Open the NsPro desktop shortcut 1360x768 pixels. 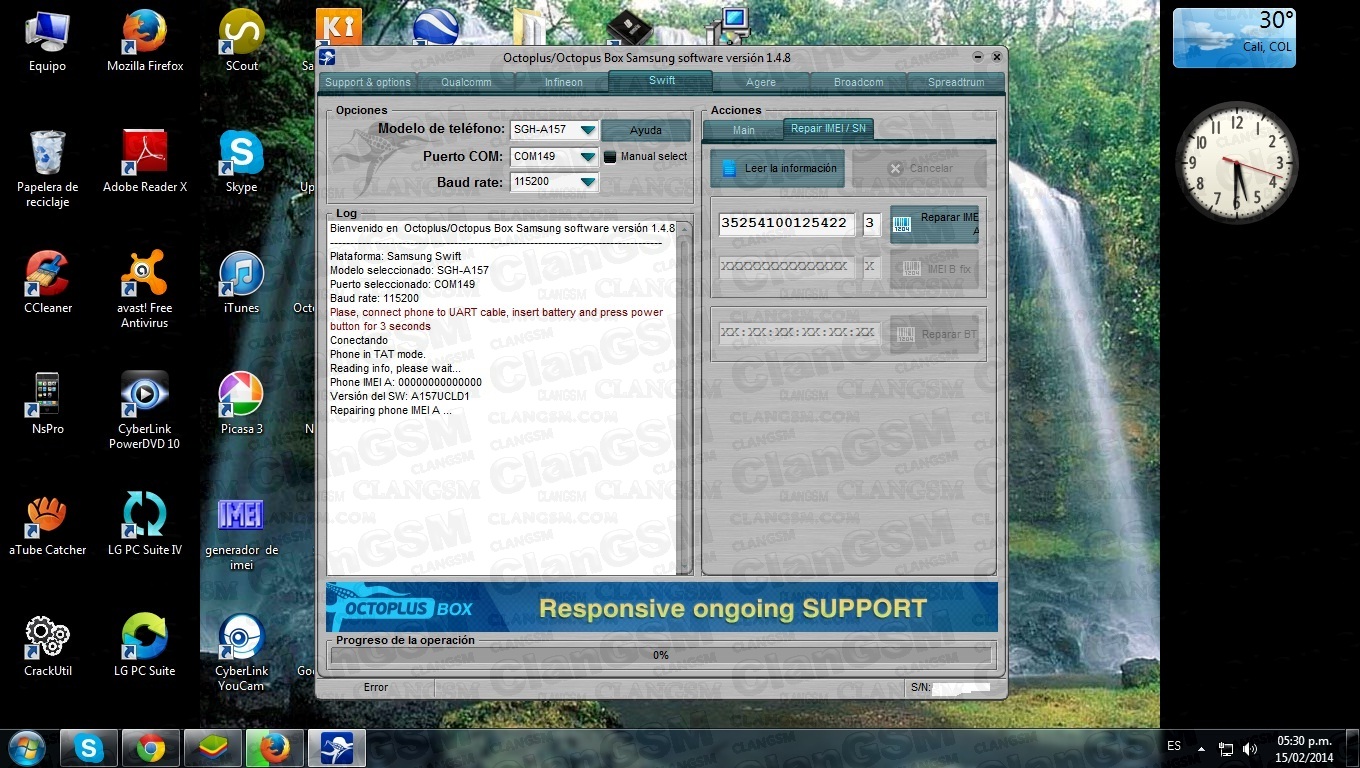coord(47,404)
